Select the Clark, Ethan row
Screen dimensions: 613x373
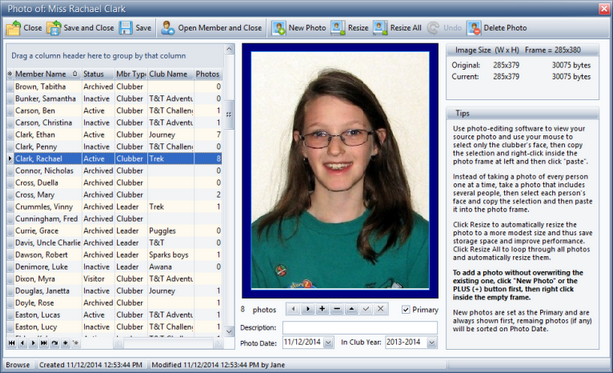[115, 134]
